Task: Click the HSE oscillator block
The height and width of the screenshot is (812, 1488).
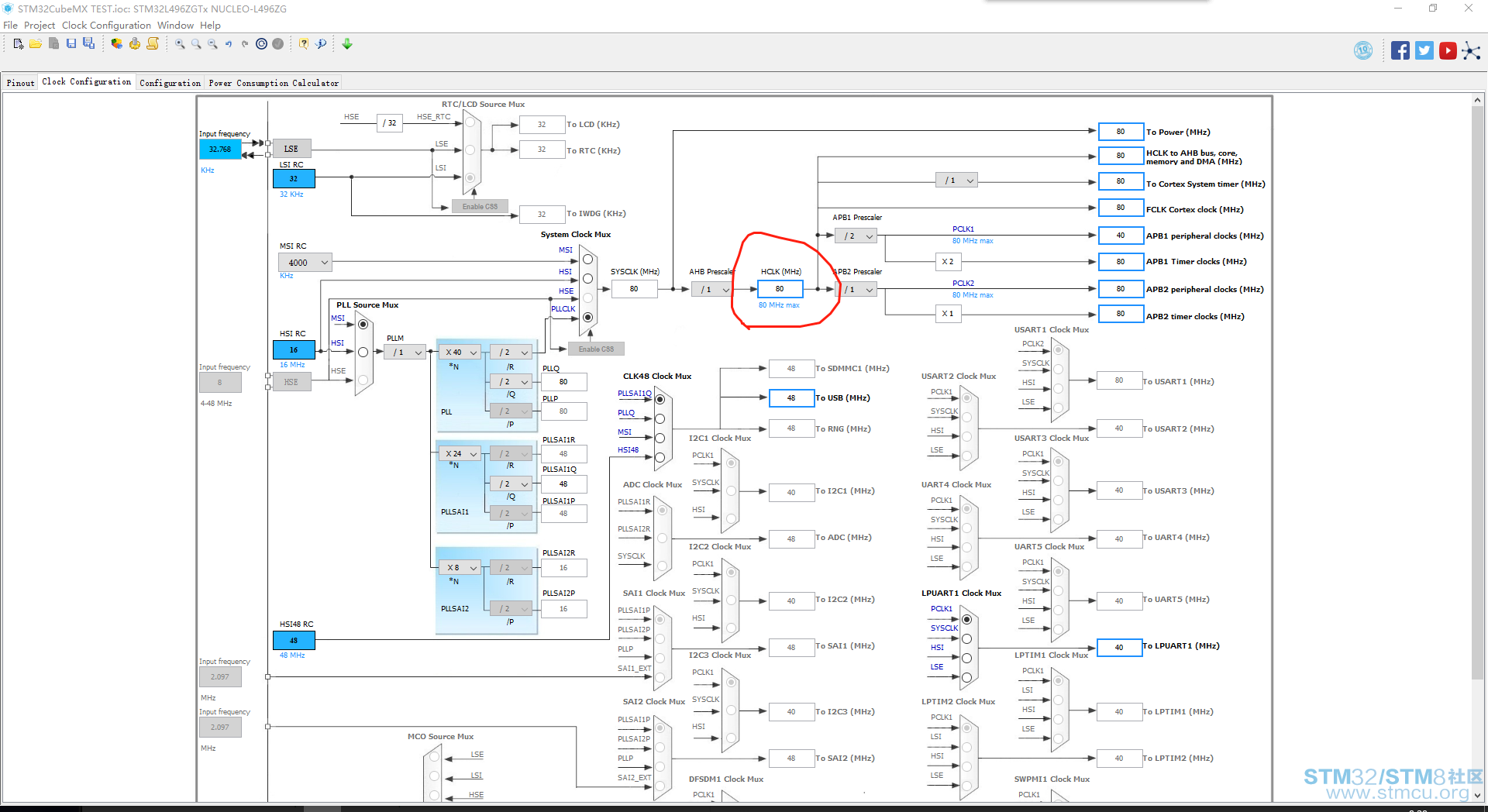Action: pos(291,382)
